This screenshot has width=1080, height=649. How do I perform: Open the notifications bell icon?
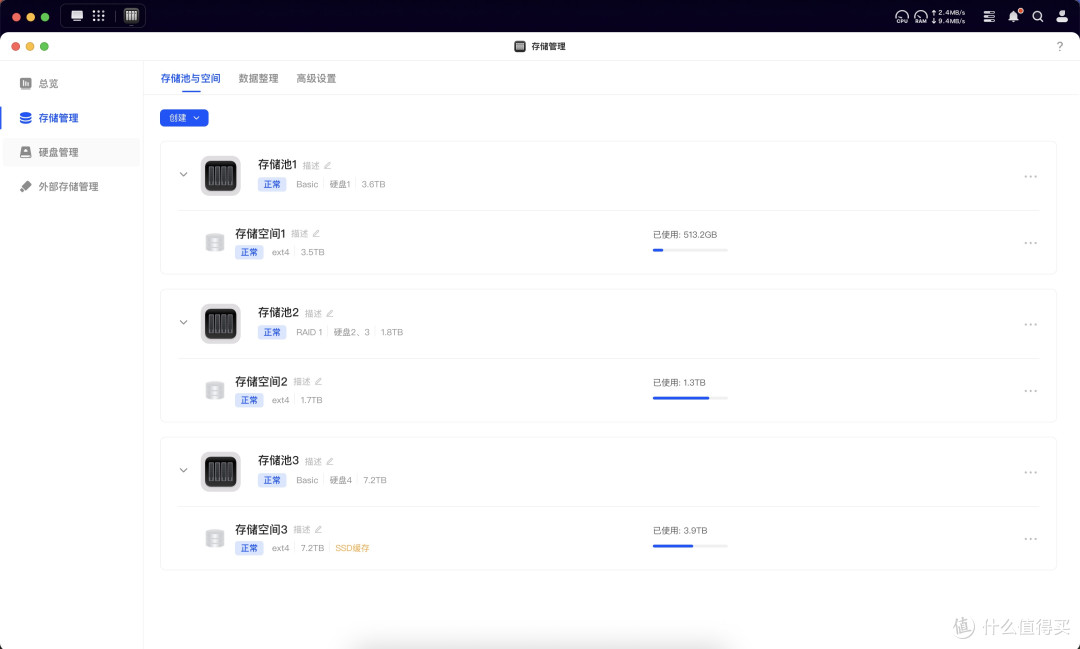[x=1014, y=17]
